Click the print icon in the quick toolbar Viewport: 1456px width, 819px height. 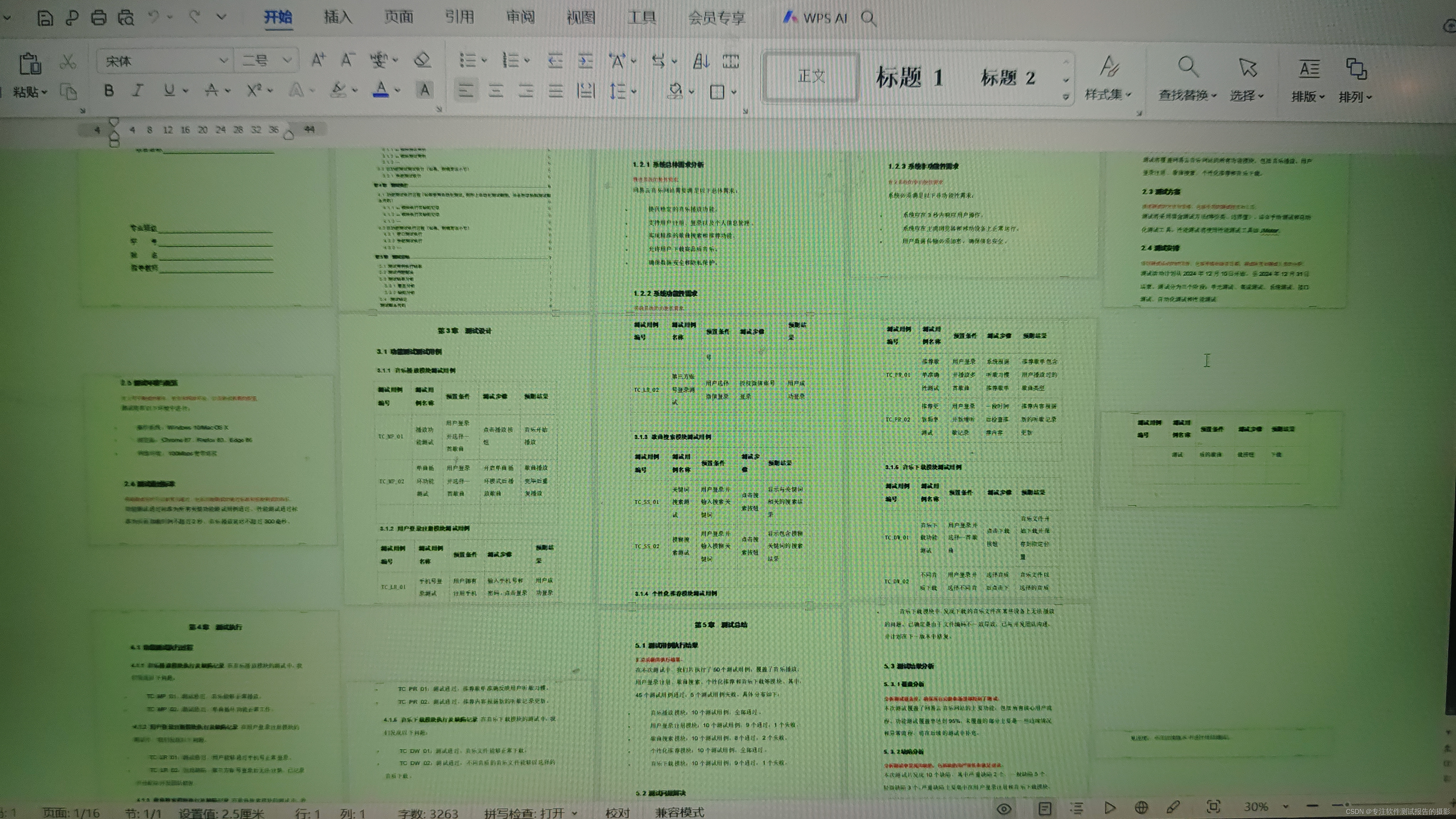[98, 18]
